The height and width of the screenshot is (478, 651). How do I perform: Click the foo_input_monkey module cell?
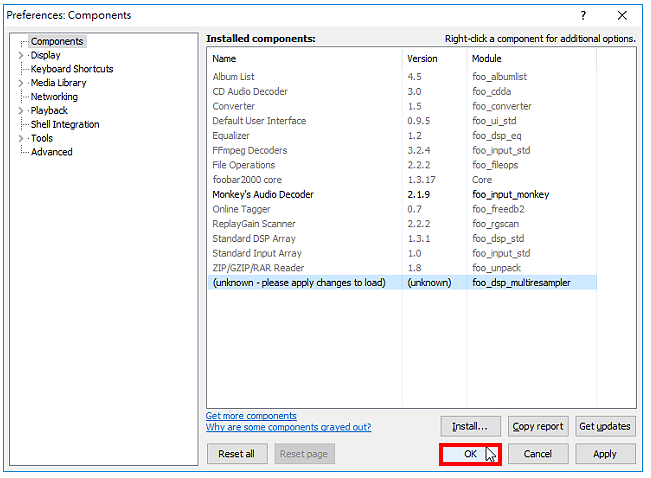(x=510, y=194)
